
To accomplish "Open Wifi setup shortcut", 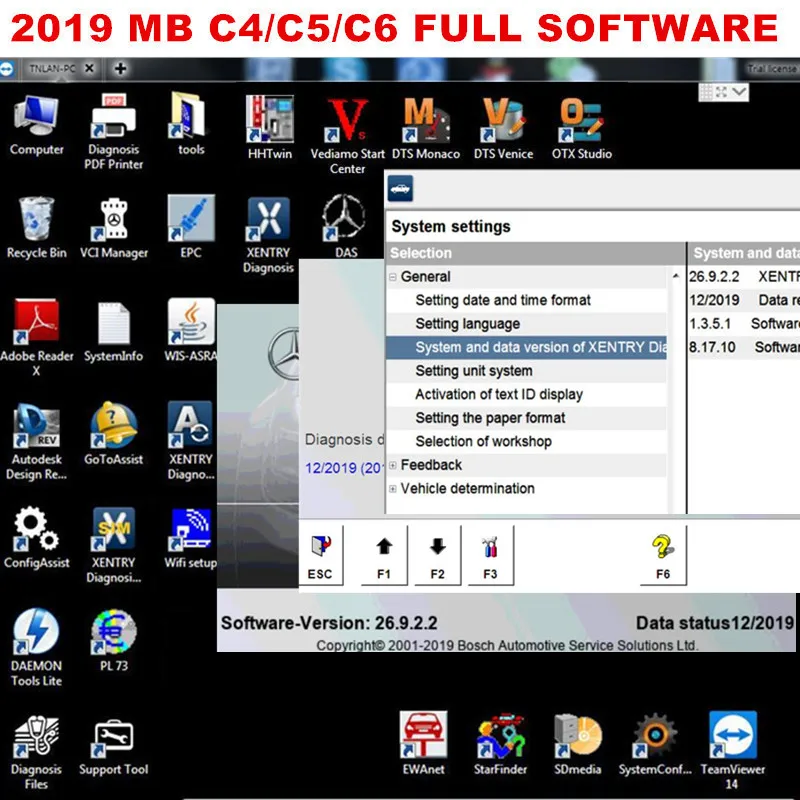I will (x=191, y=530).
